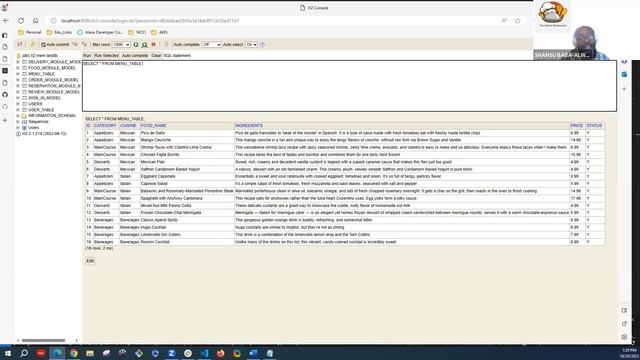Click the H2 Refresh icon
The height and width of the screenshot is (360, 640).
tap(32, 44)
